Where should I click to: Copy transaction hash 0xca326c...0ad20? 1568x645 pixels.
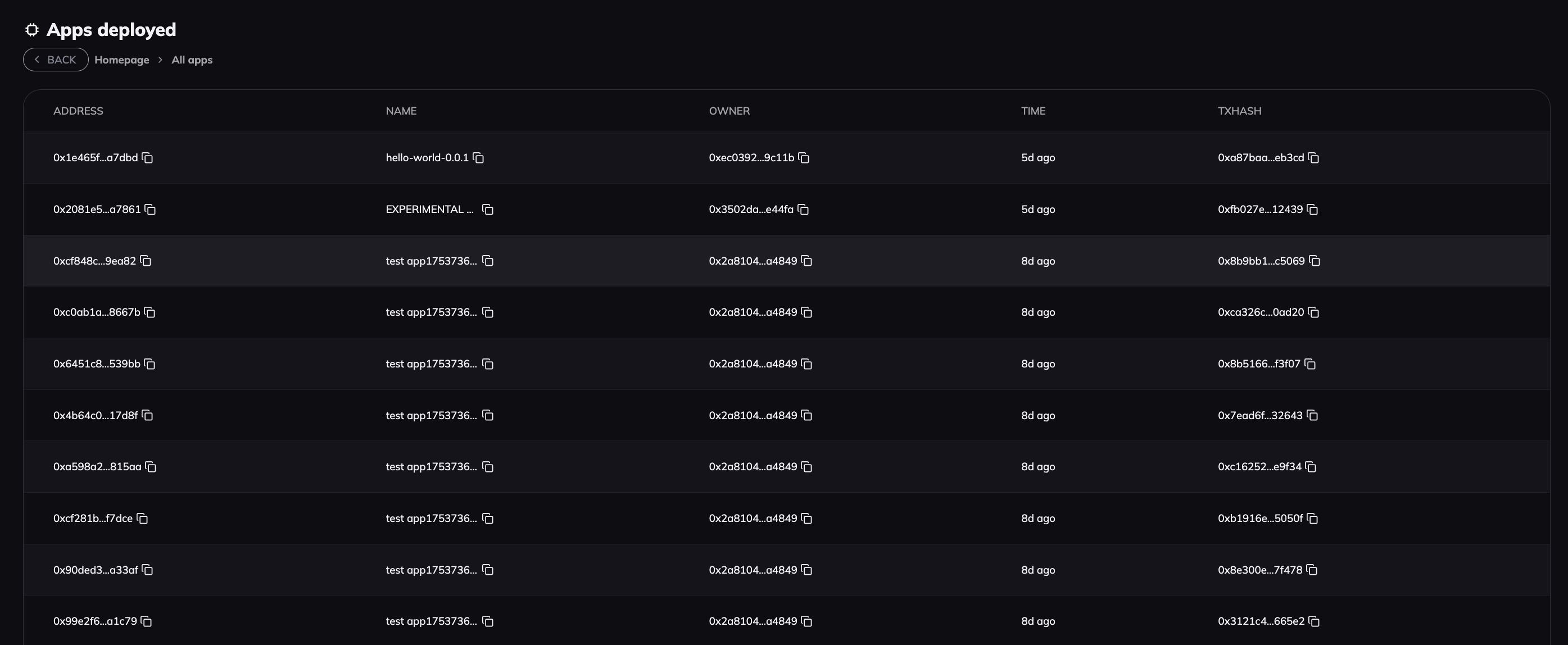coord(1313,313)
